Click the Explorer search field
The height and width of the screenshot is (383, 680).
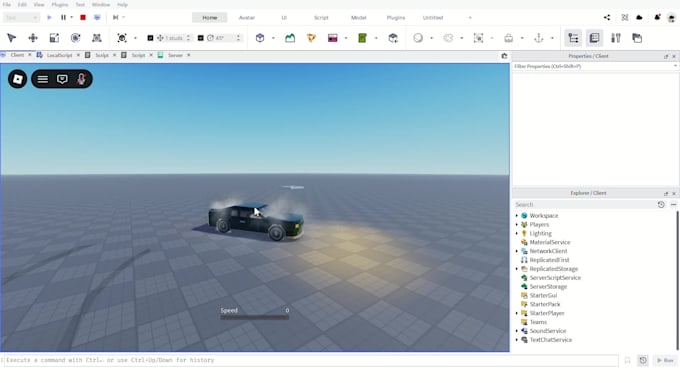584,204
